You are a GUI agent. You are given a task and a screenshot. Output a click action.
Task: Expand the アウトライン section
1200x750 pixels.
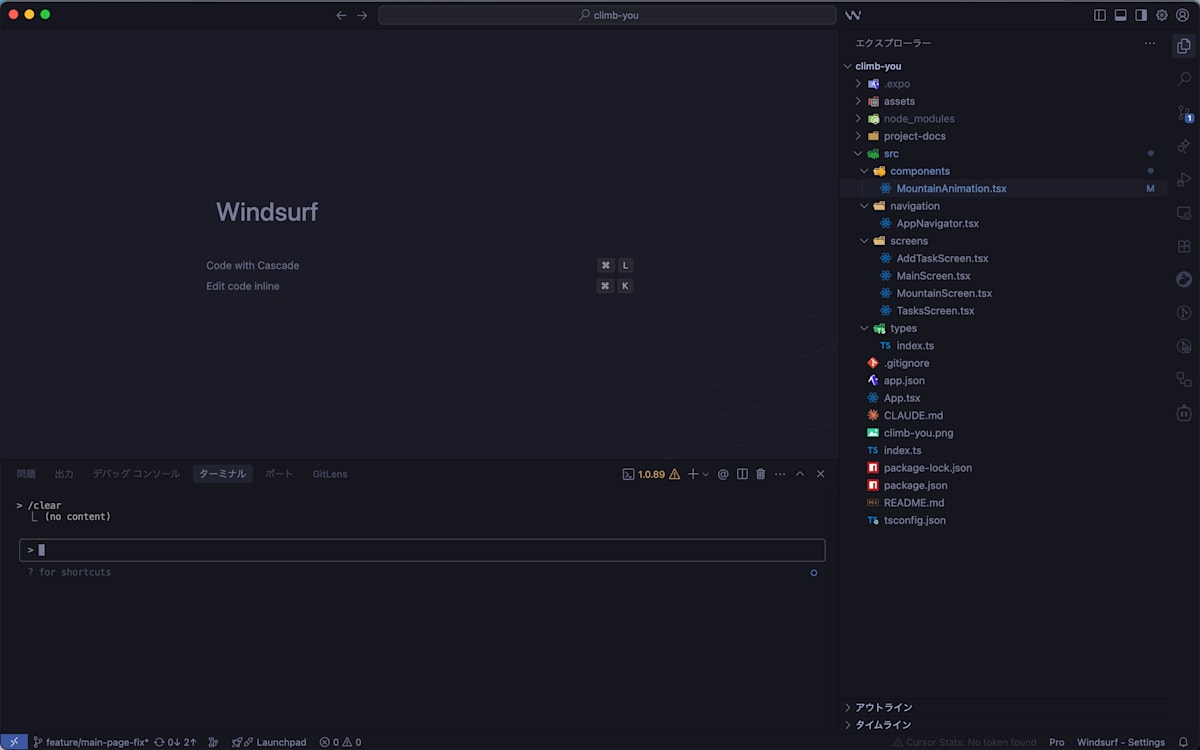pyautogui.click(x=883, y=707)
